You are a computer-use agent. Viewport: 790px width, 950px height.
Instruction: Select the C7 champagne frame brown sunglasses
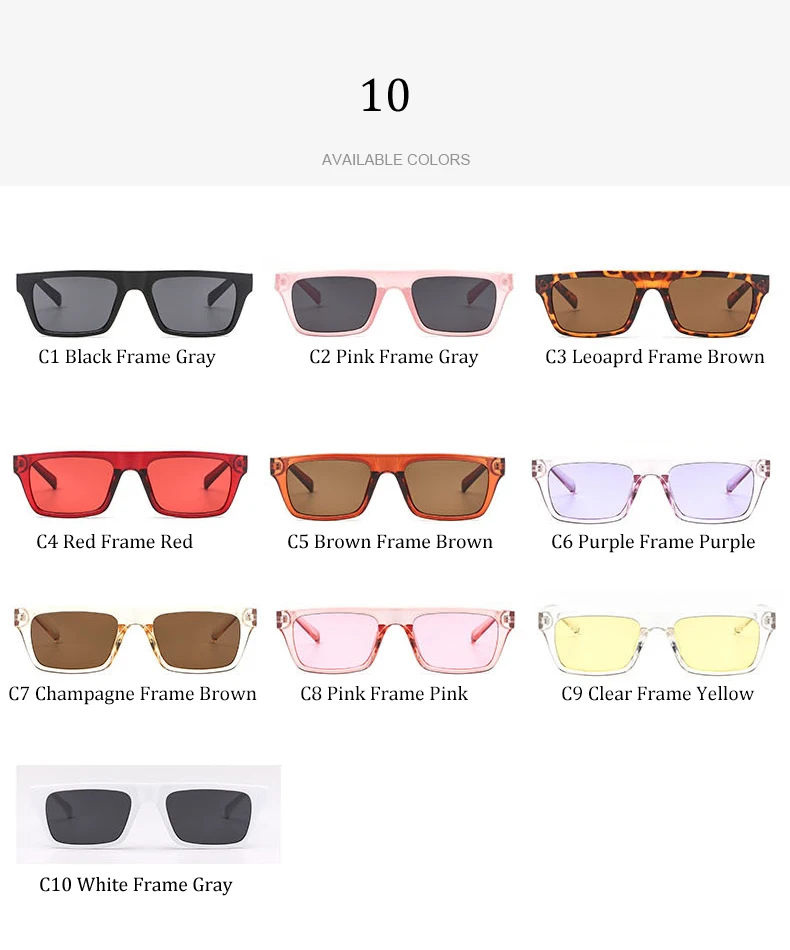(135, 640)
